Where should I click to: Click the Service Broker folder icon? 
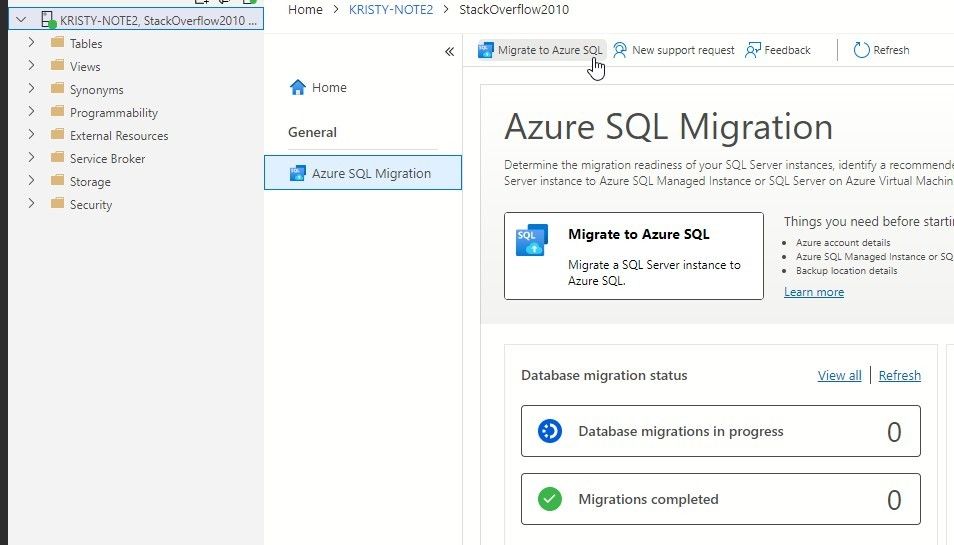point(57,158)
